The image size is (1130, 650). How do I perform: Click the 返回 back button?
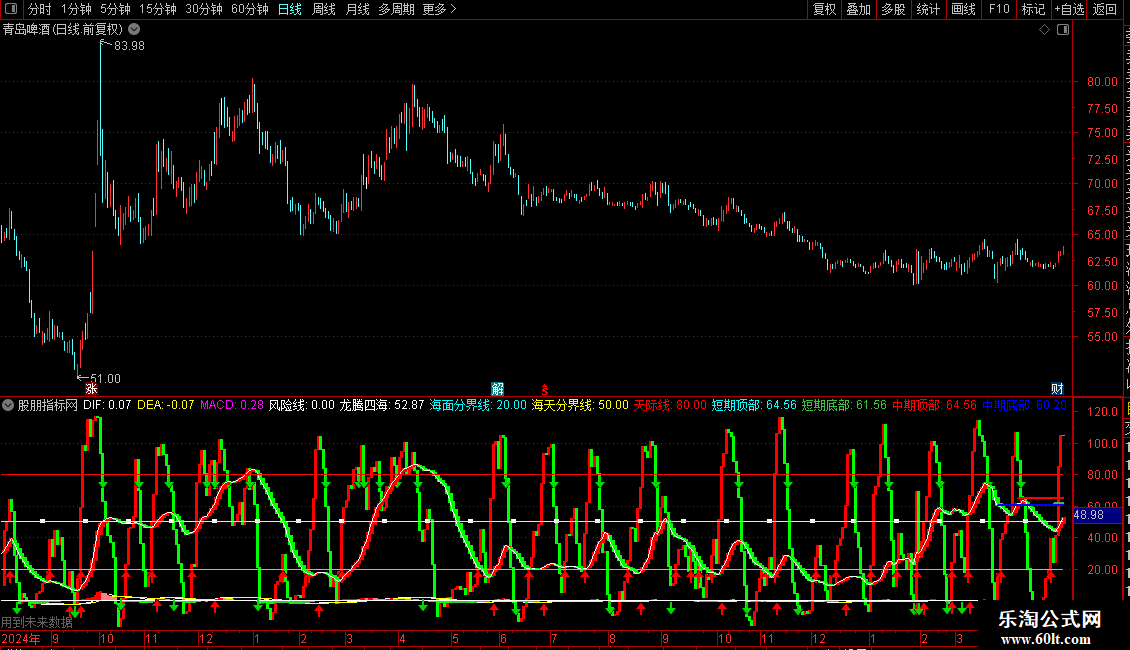point(1105,9)
